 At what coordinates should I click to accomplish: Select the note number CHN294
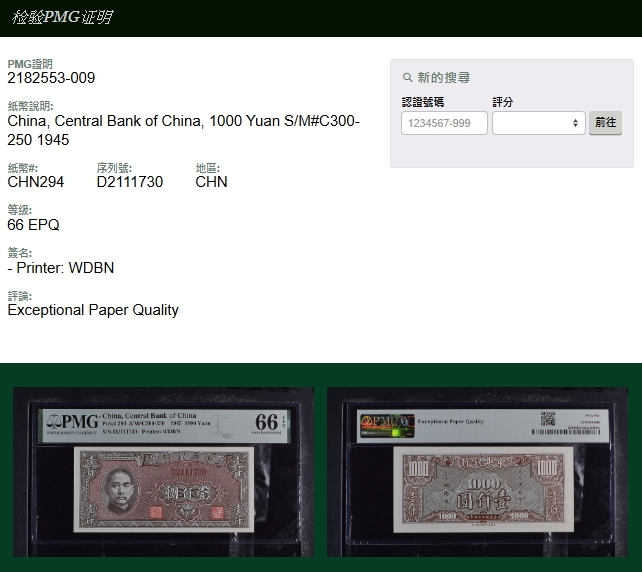click(36, 182)
